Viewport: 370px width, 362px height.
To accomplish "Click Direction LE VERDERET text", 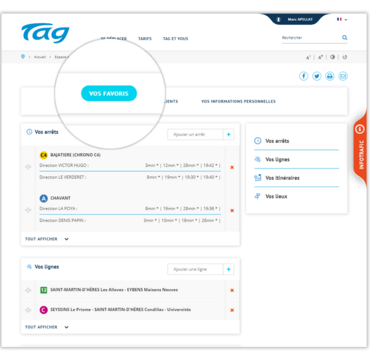I will pos(63,177).
